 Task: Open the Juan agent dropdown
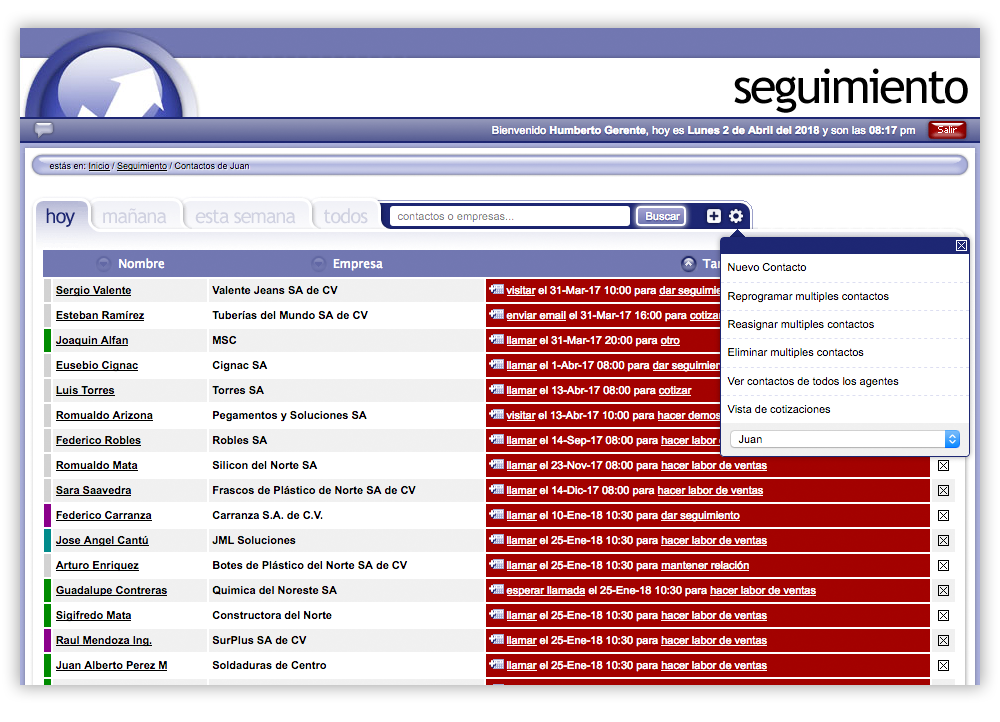pos(845,439)
